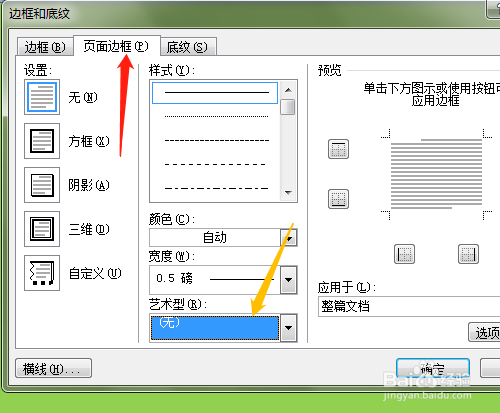The height and width of the screenshot is (413, 500).
Task: Choose the dash-dot line style
Action: click(x=216, y=188)
